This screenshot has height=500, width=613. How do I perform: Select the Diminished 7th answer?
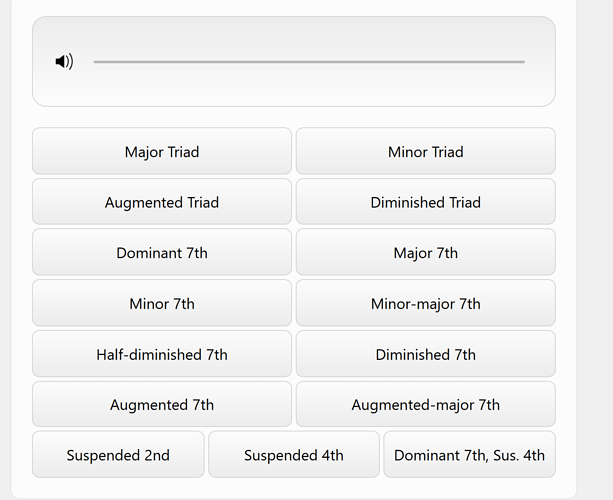(x=425, y=354)
